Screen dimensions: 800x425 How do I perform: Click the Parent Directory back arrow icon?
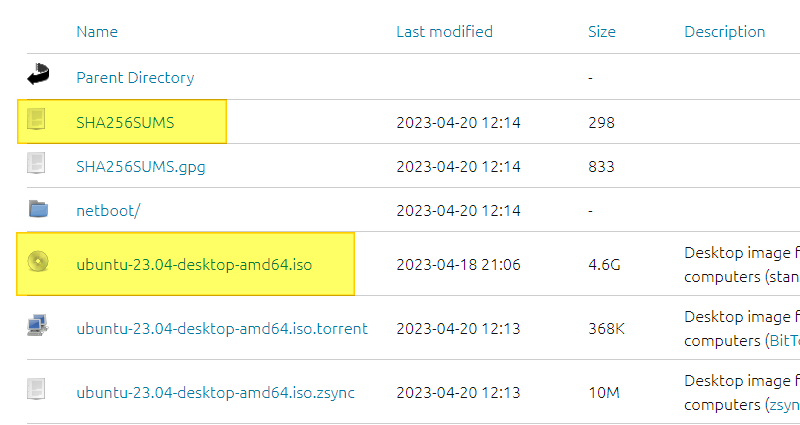pyautogui.click(x=38, y=75)
